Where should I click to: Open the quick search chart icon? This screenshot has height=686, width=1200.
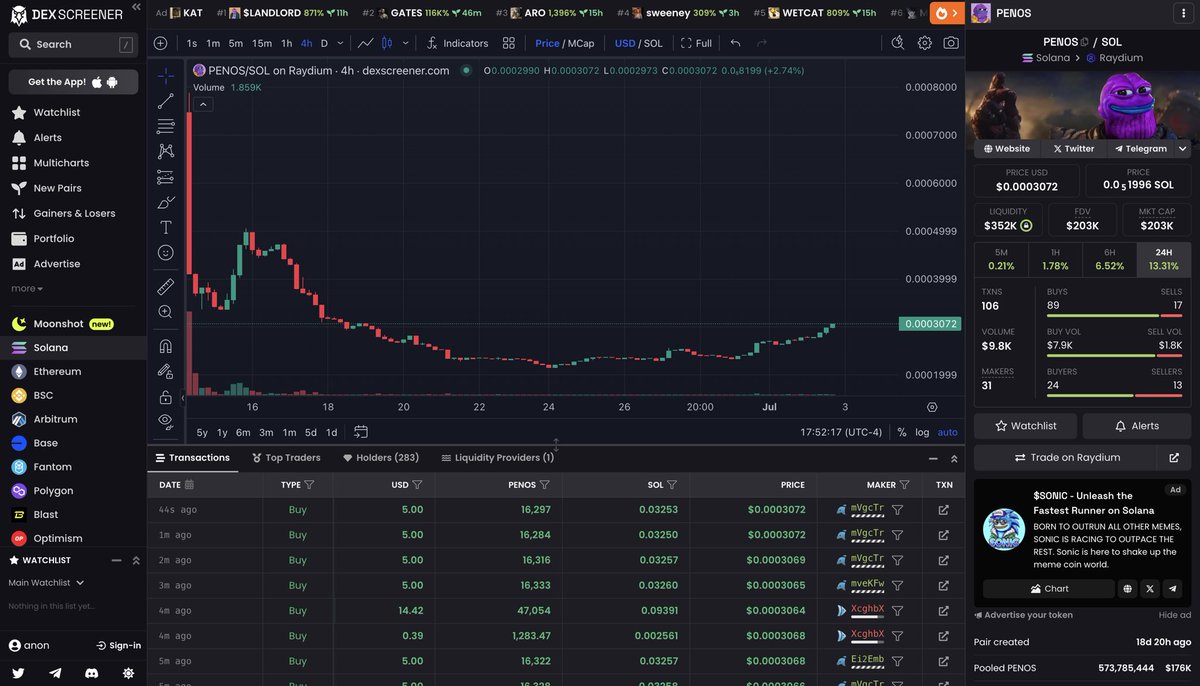coord(898,43)
